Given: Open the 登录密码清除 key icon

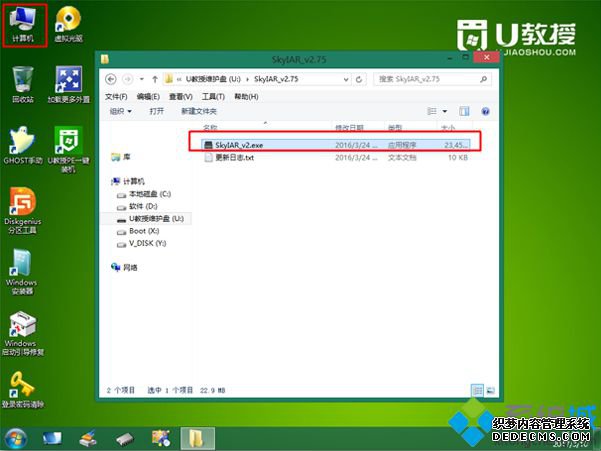Looking at the screenshot, I should tap(23, 389).
